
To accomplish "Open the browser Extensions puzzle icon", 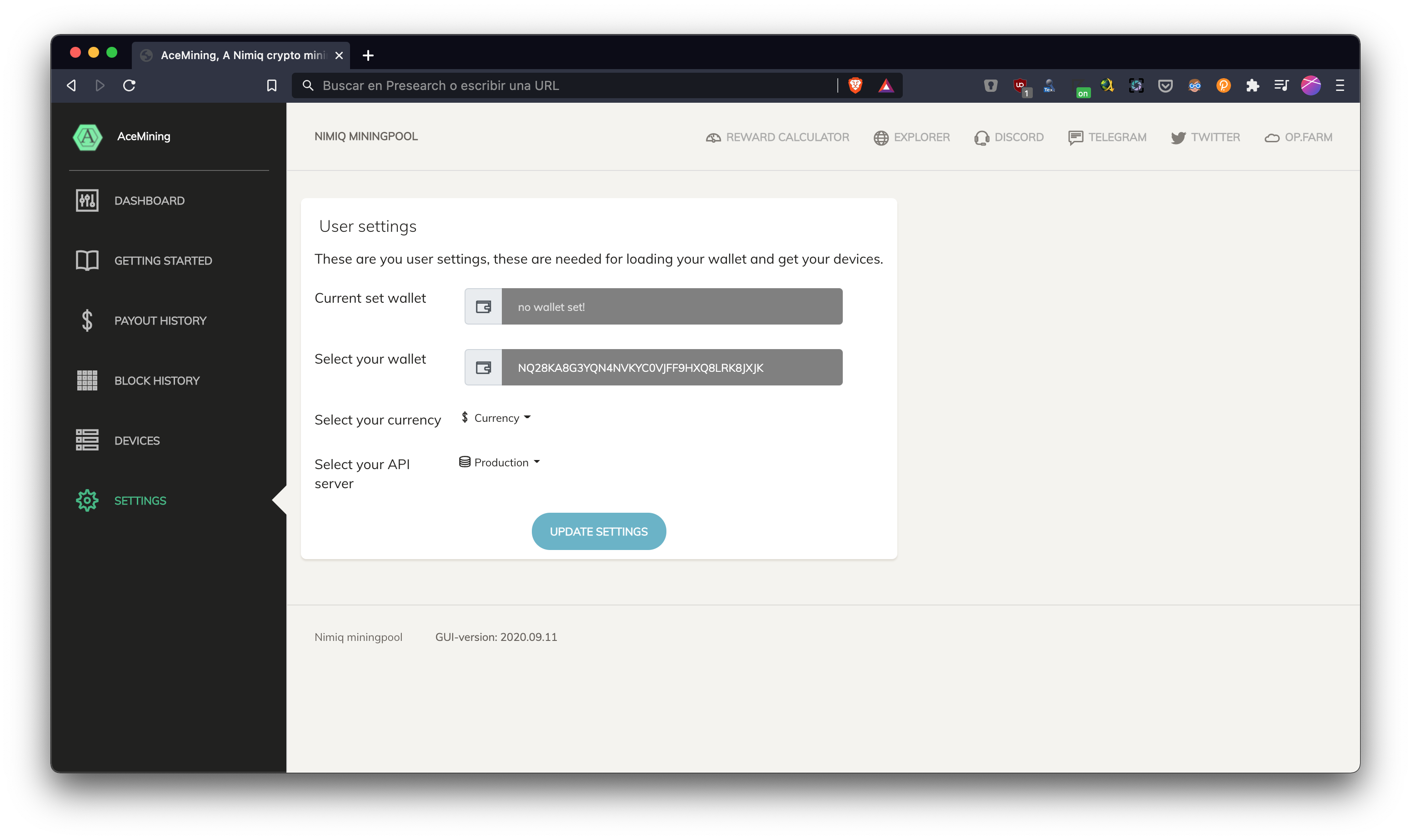I will [1252, 85].
